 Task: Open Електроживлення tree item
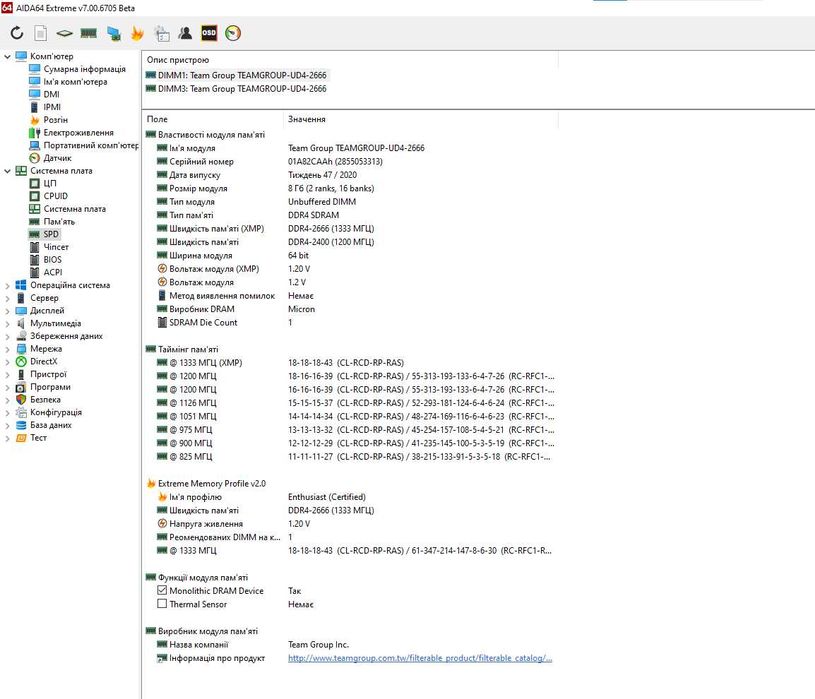point(78,133)
